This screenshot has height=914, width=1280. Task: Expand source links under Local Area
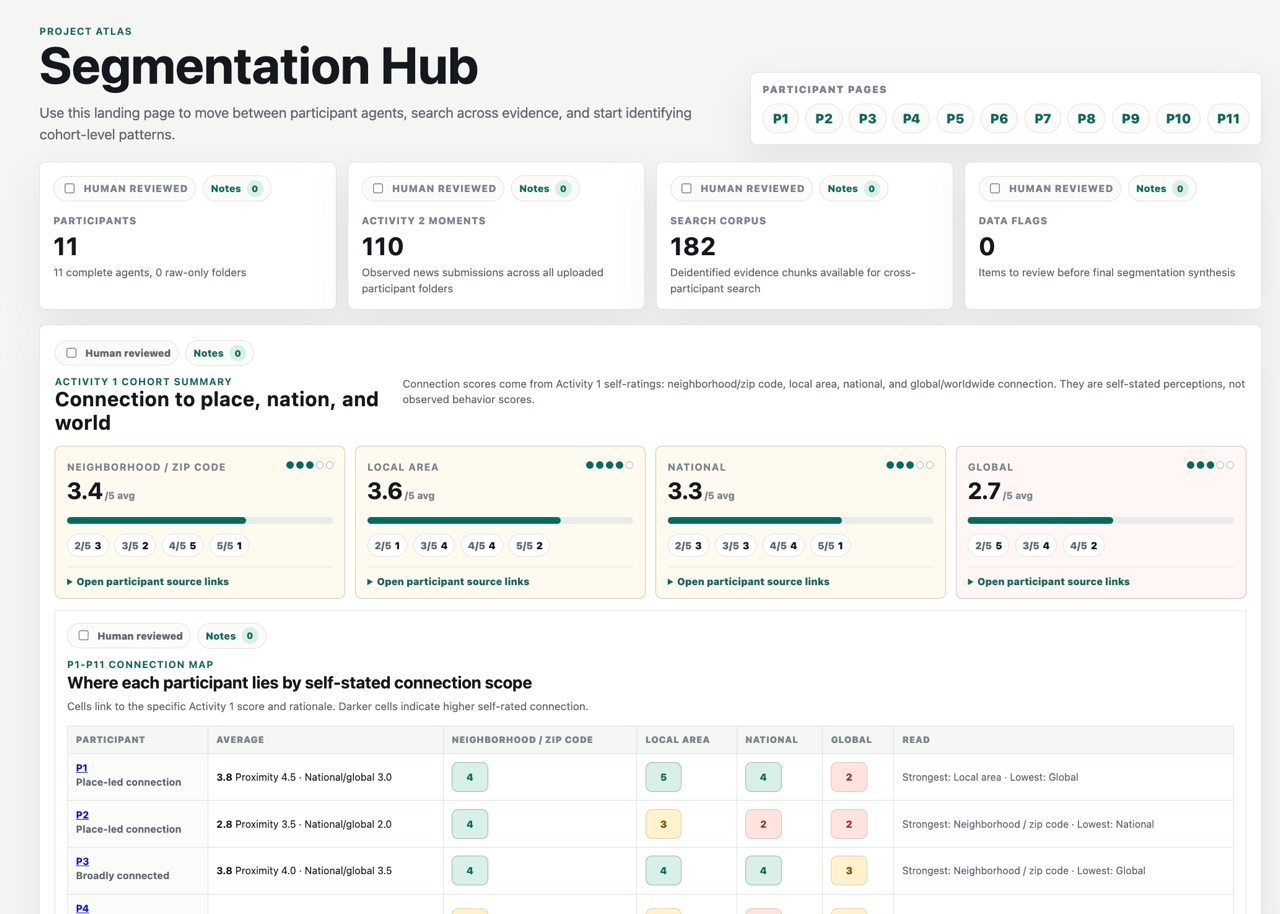click(x=448, y=581)
